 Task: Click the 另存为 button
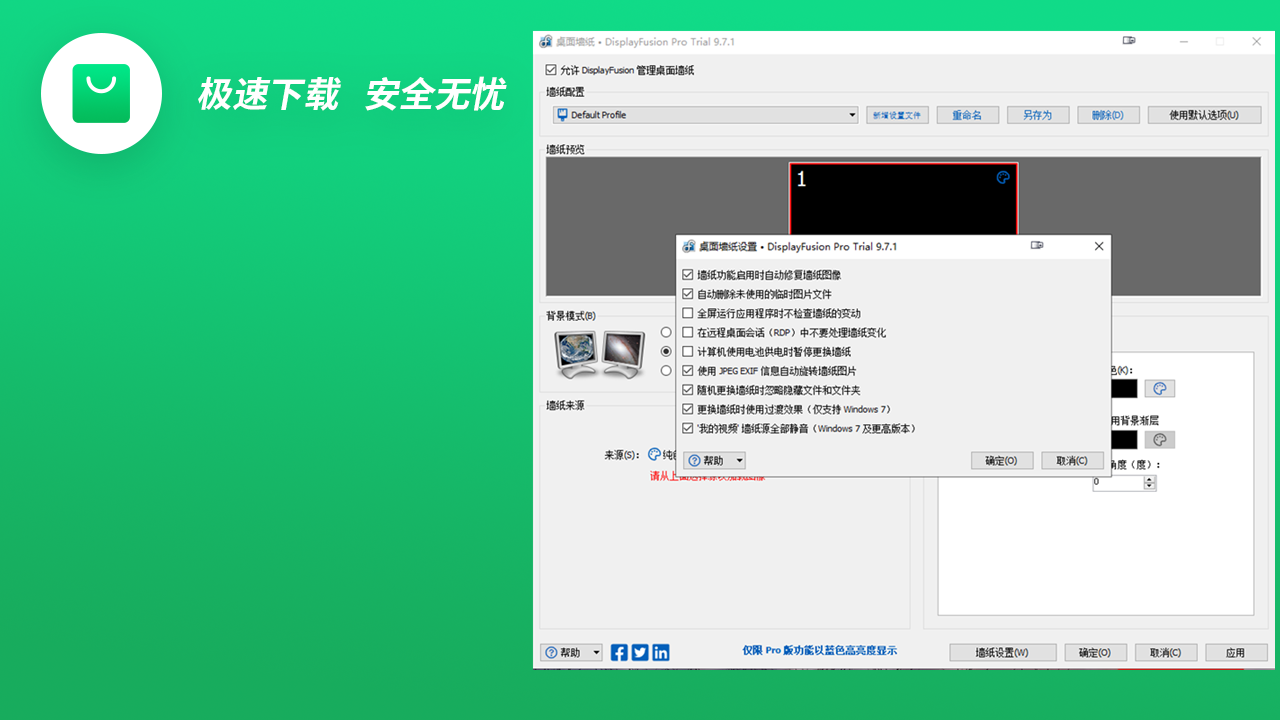pyautogui.click(x=1037, y=114)
